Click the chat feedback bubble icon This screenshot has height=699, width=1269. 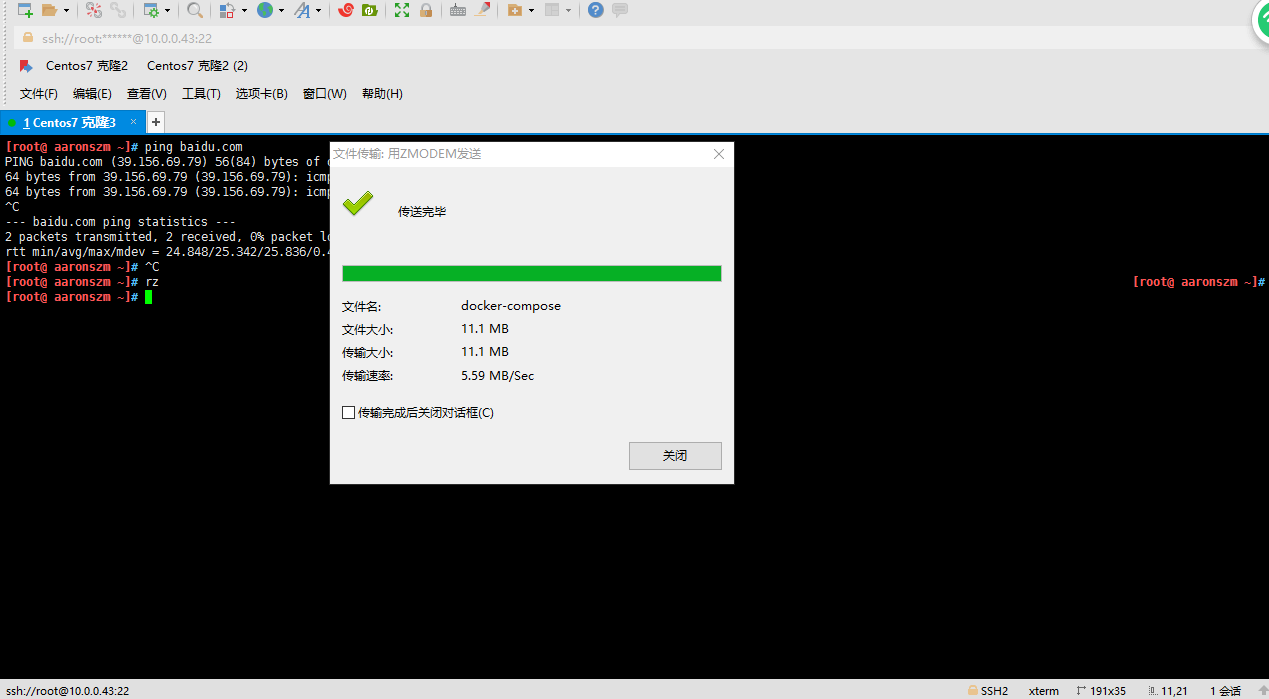(620, 10)
